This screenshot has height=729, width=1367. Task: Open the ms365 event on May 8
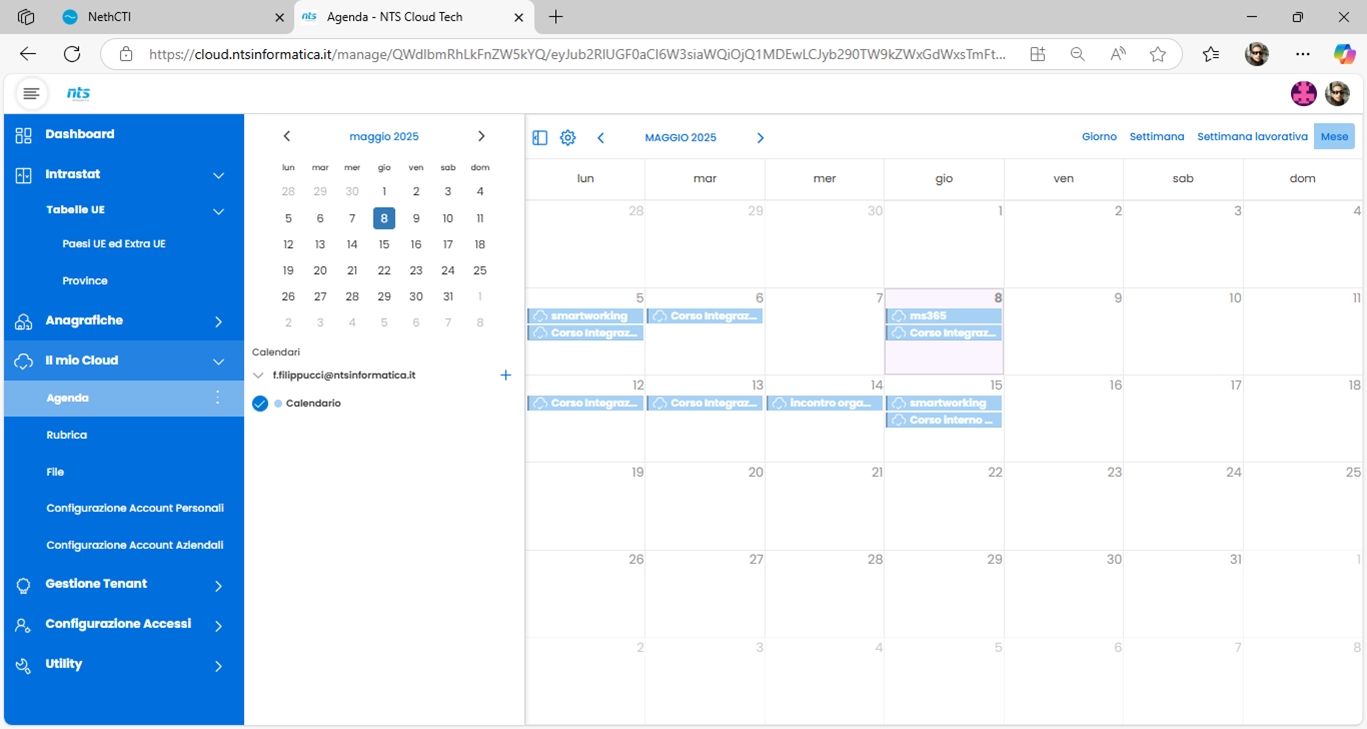tap(944, 316)
